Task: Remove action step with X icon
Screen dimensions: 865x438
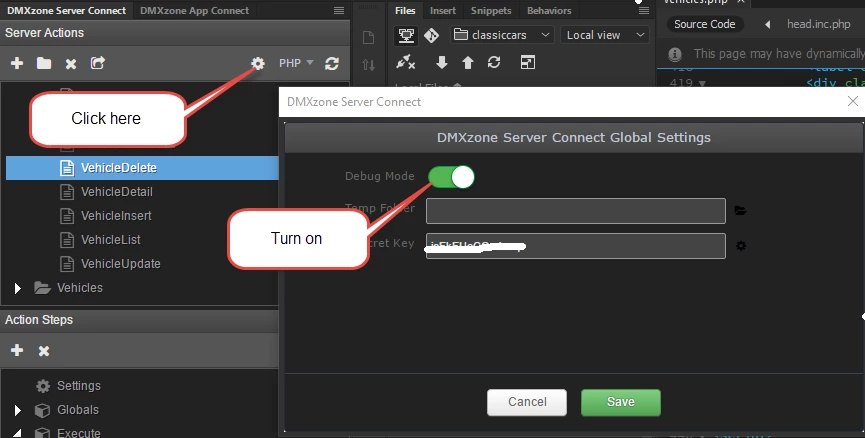Action: (44, 351)
